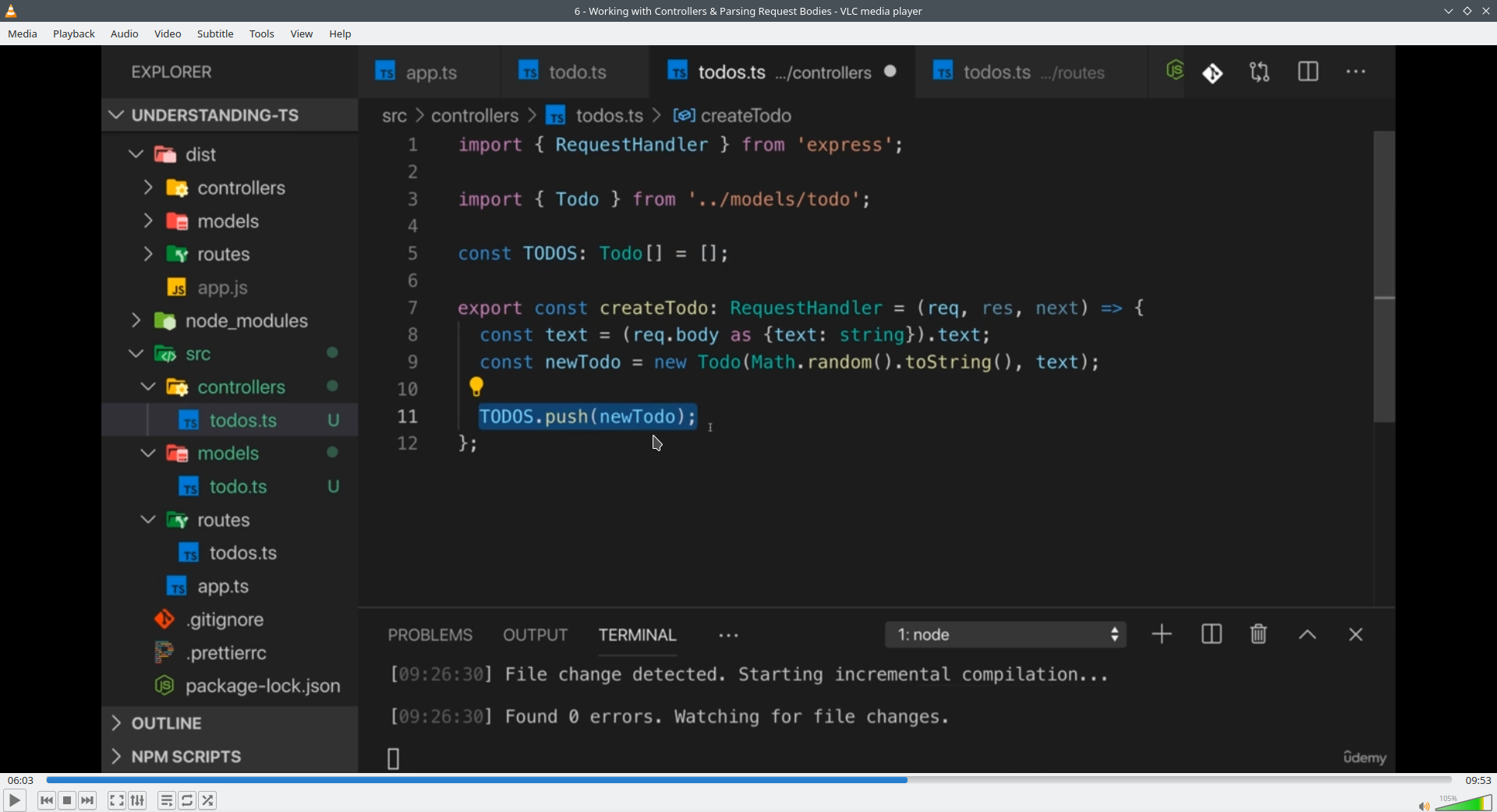Split the editor with the split editor icon
1497x812 pixels.
coord(1308,71)
